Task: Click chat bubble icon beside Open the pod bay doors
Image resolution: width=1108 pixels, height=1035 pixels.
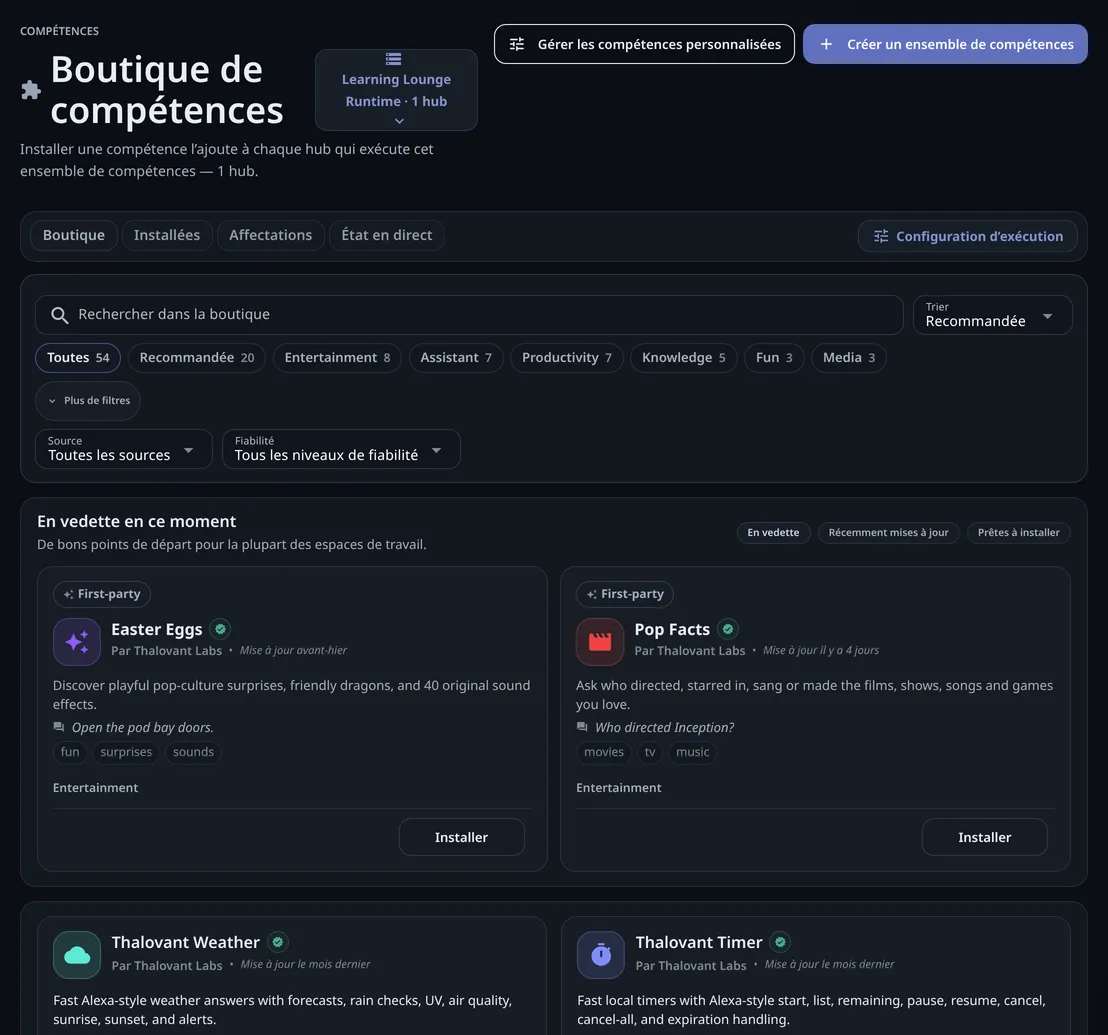Action: click(59, 727)
